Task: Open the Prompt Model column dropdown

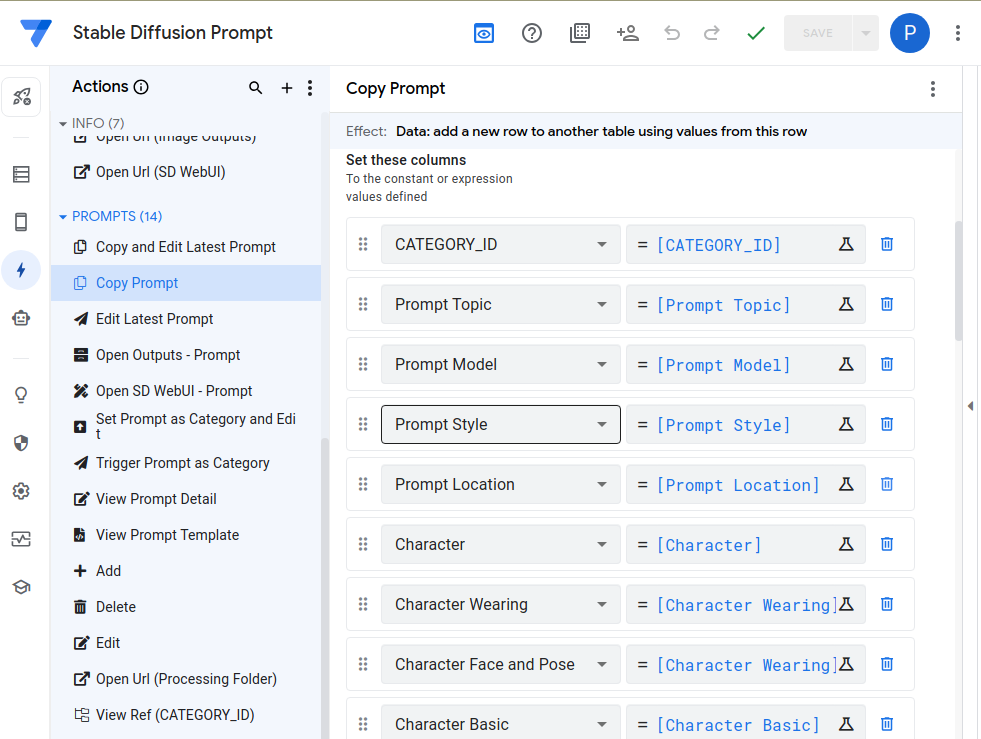Action: 501,364
